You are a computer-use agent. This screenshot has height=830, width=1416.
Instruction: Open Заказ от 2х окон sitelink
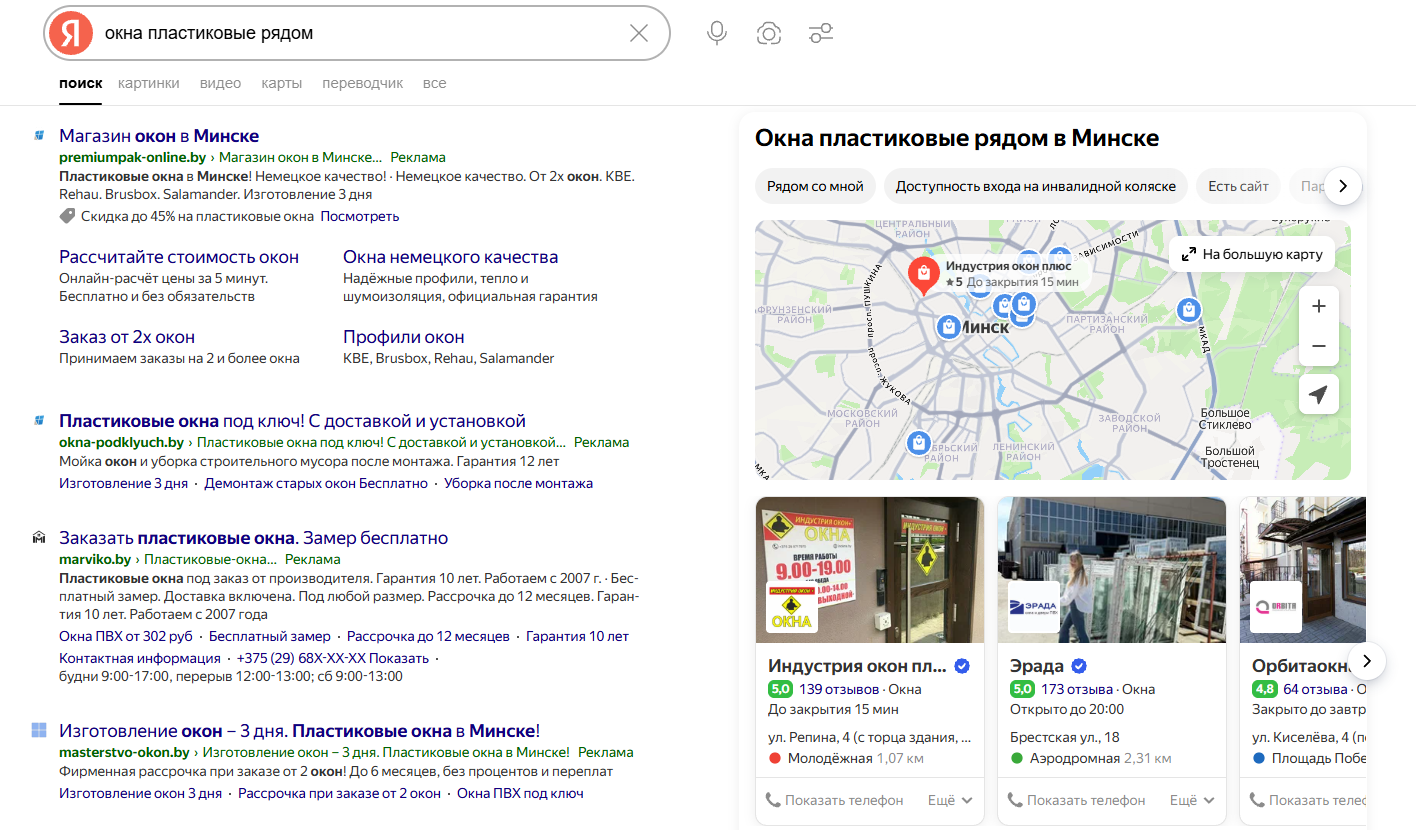tap(127, 337)
